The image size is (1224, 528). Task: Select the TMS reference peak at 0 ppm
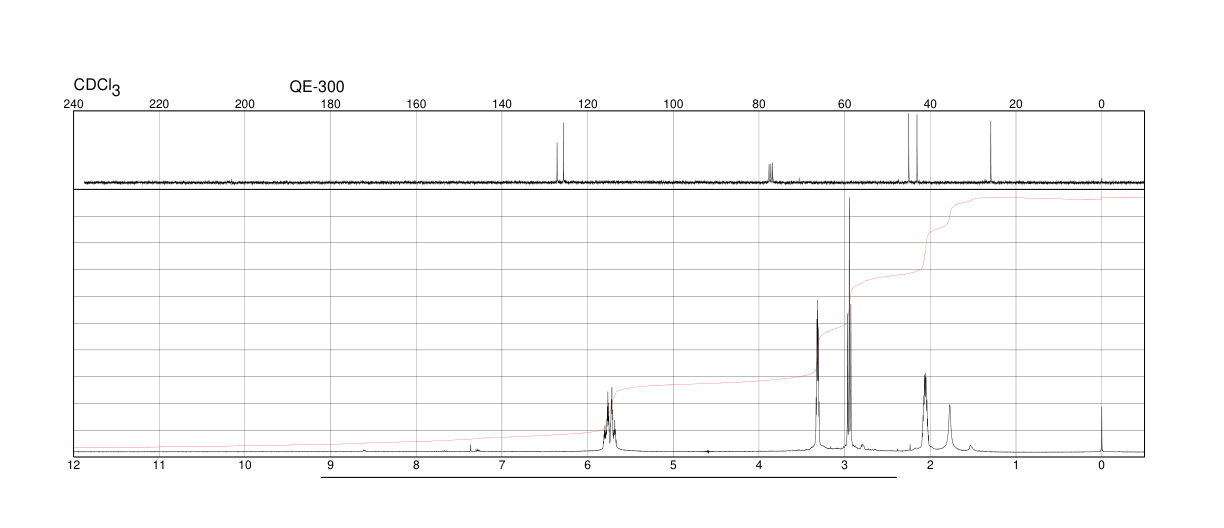click(1101, 430)
